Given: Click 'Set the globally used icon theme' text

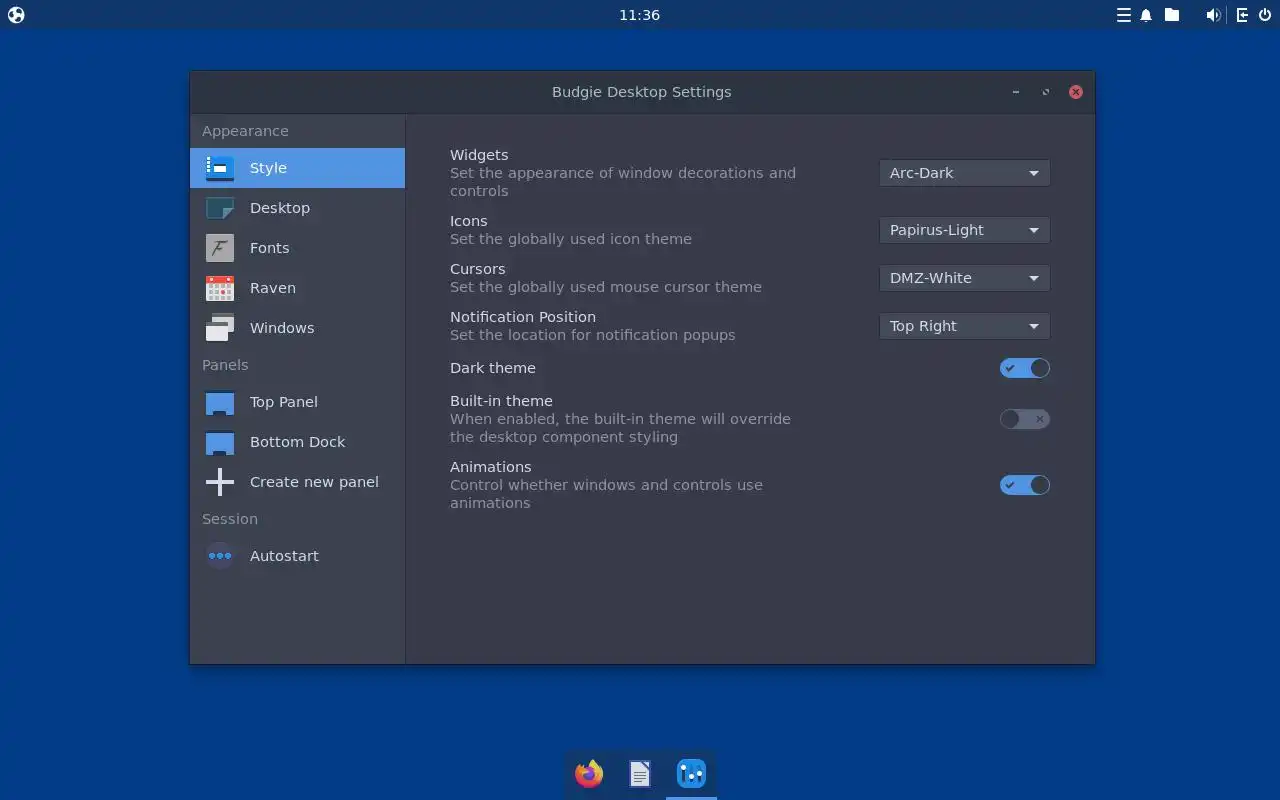Looking at the screenshot, I should (571, 239).
